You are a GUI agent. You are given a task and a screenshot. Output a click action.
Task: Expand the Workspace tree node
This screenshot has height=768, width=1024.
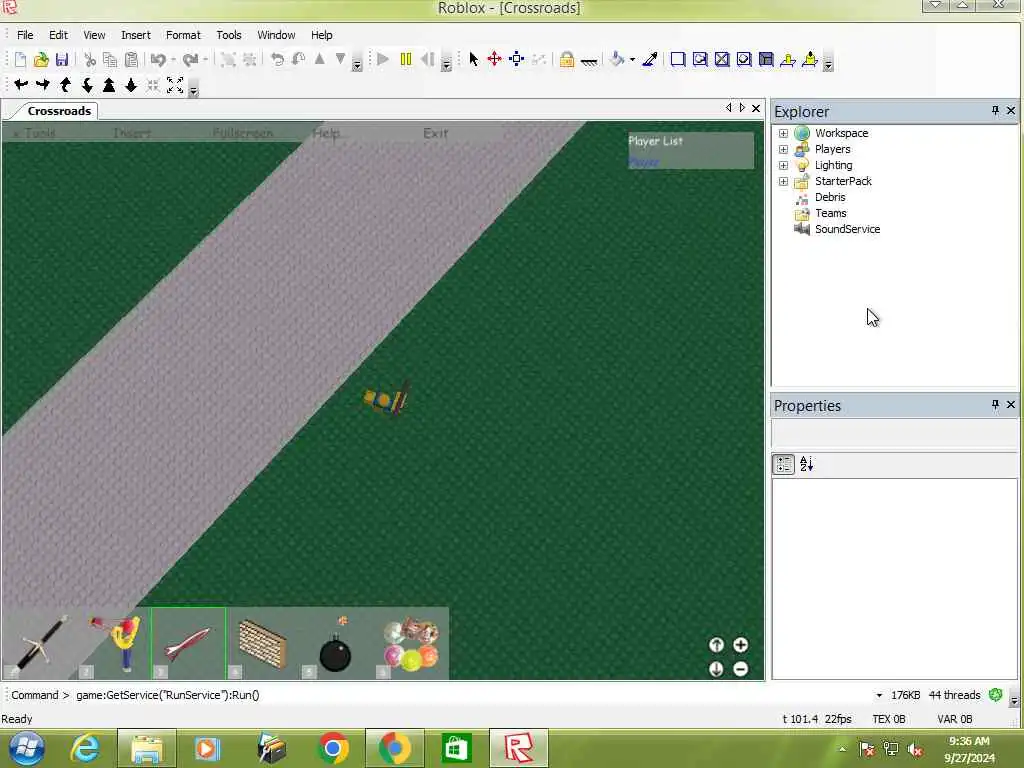click(x=783, y=133)
